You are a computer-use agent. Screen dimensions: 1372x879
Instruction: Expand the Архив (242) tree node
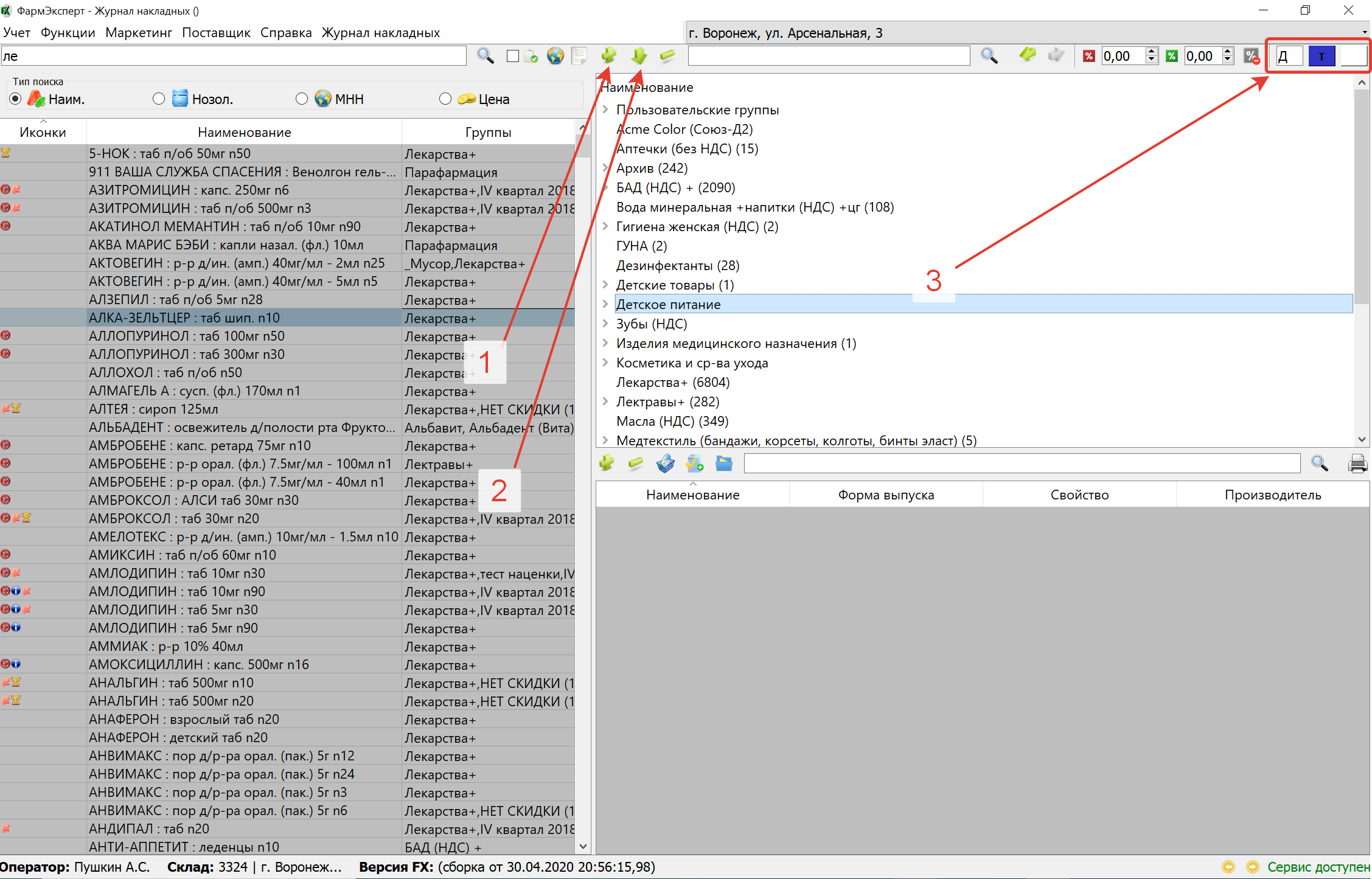click(605, 168)
